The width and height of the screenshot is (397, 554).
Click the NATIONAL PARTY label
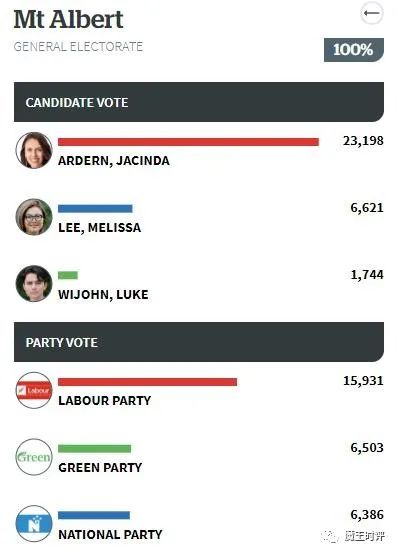coord(110,534)
